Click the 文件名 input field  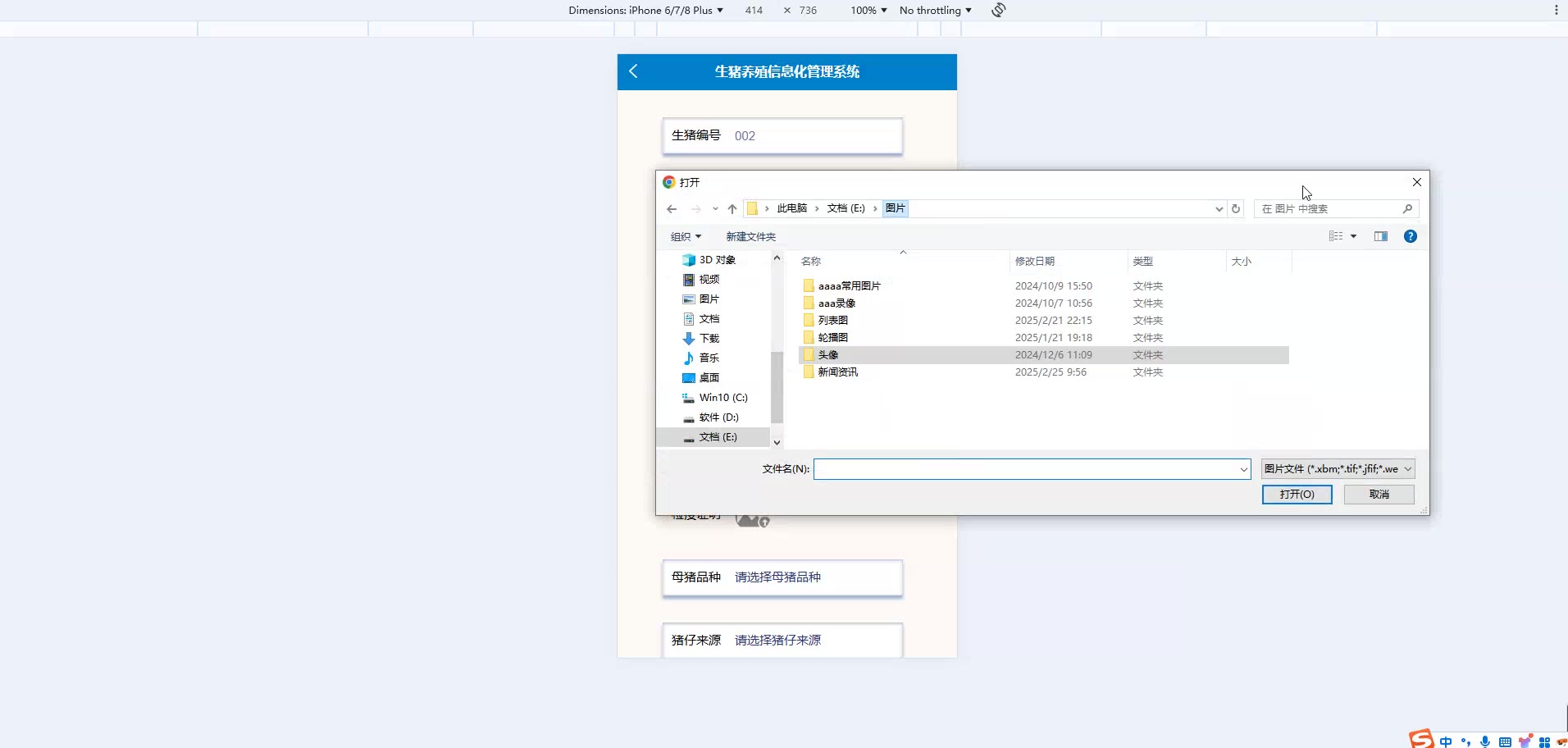tap(1025, 469)
